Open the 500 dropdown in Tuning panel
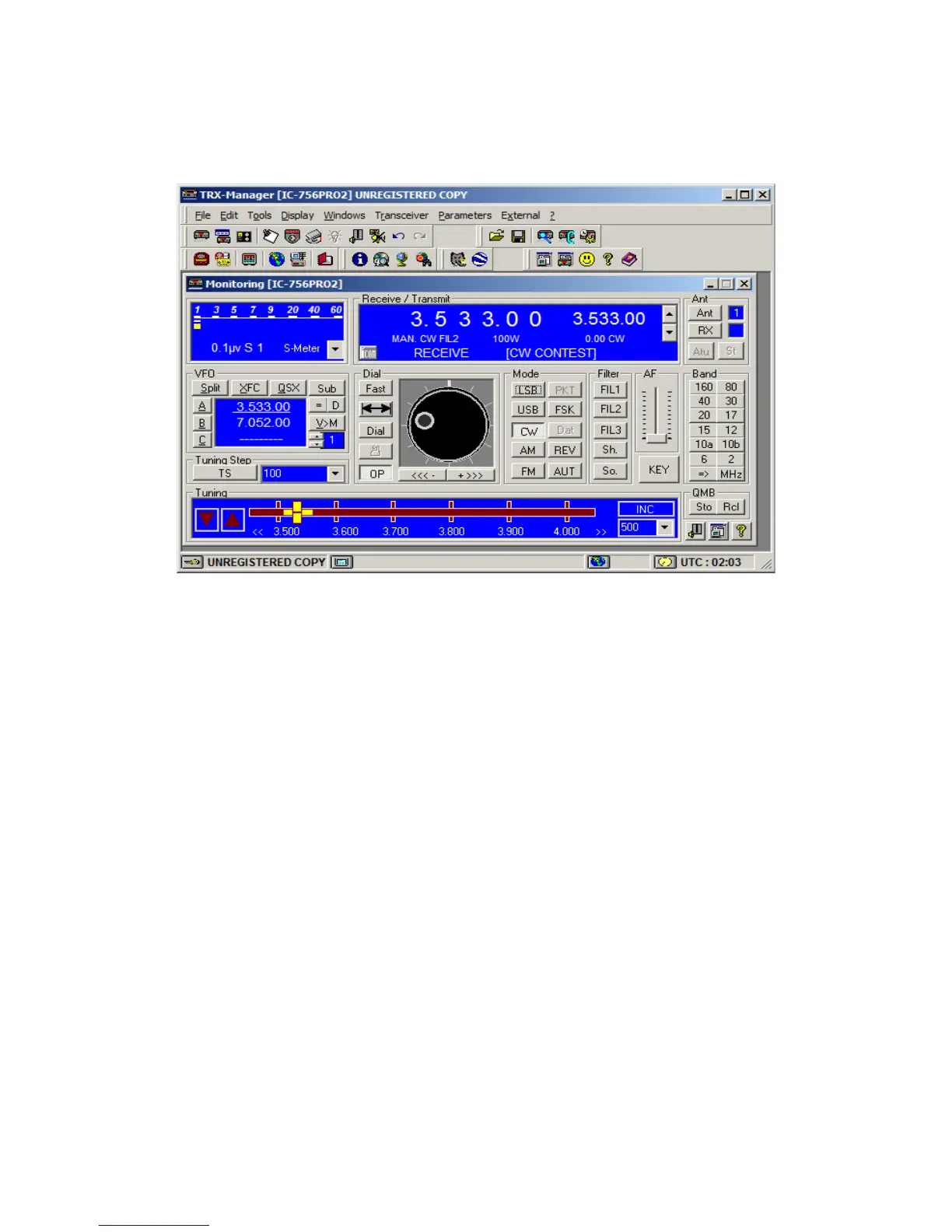The image size is (952, 1232). tap(664, 527)
